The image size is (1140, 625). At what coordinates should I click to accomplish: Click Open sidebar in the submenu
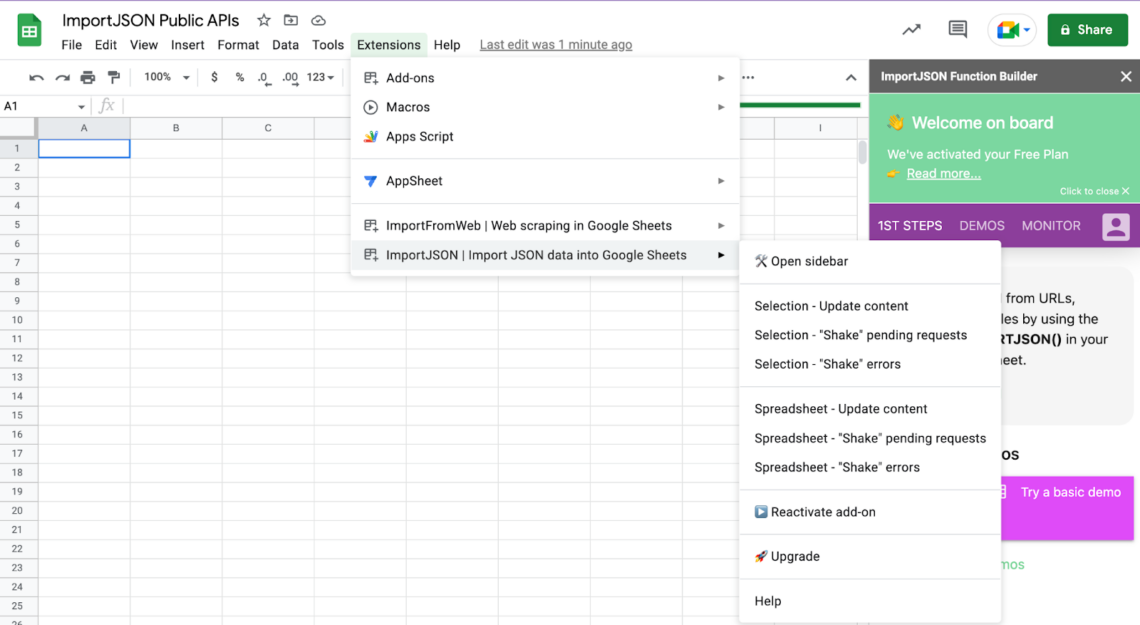pos(808,261)
